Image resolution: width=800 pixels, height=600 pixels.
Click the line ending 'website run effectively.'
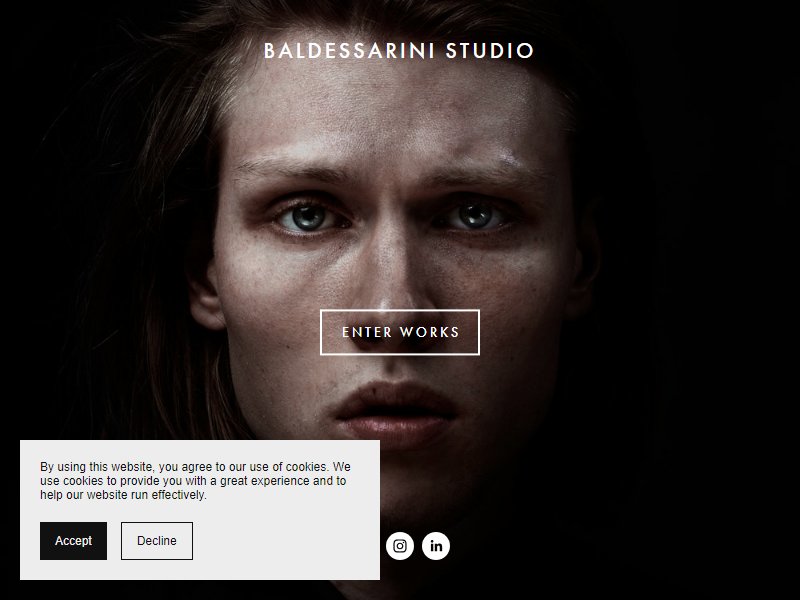point(123,495)
